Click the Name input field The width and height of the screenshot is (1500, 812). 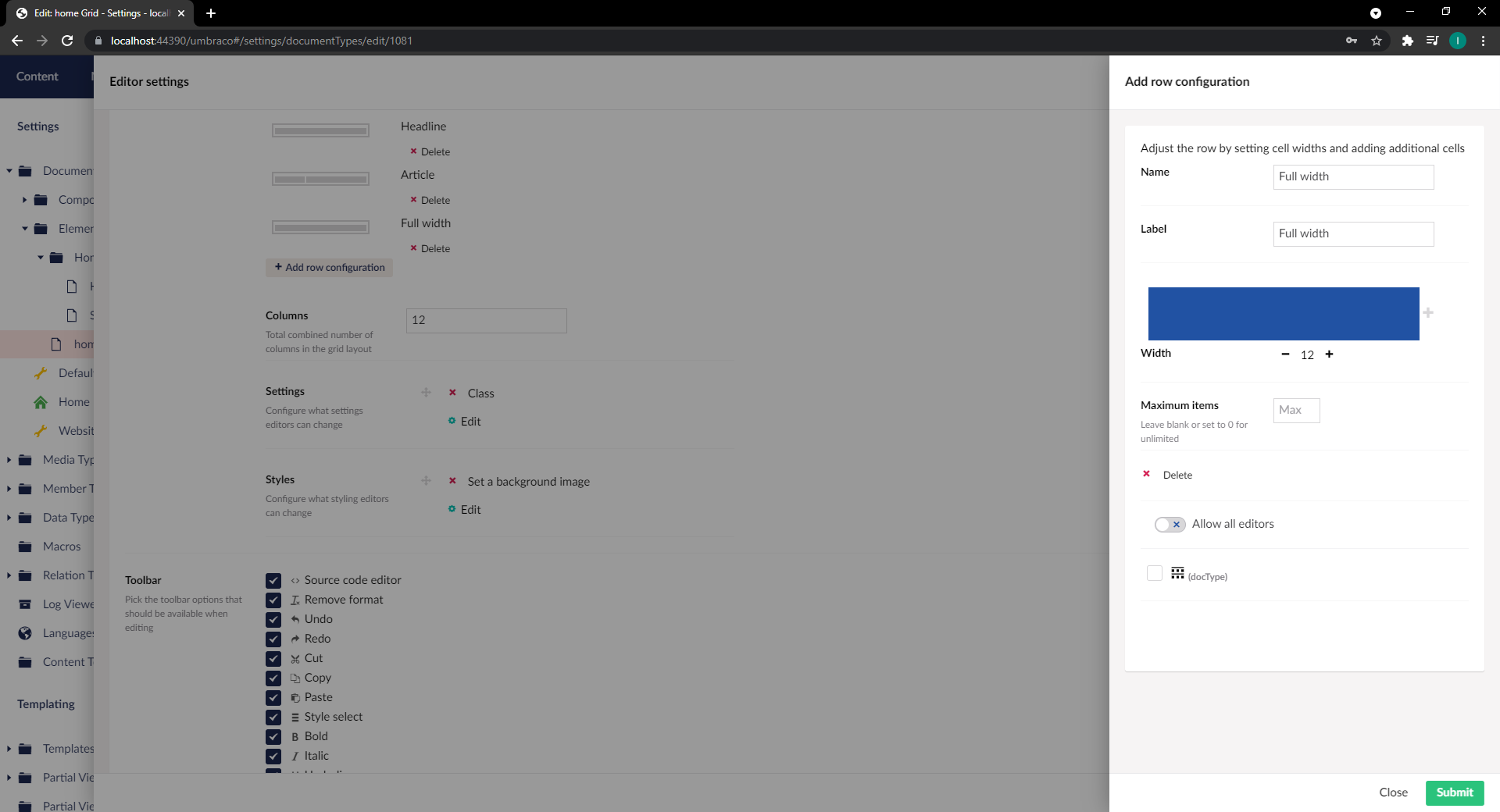tap(1353, 177)
